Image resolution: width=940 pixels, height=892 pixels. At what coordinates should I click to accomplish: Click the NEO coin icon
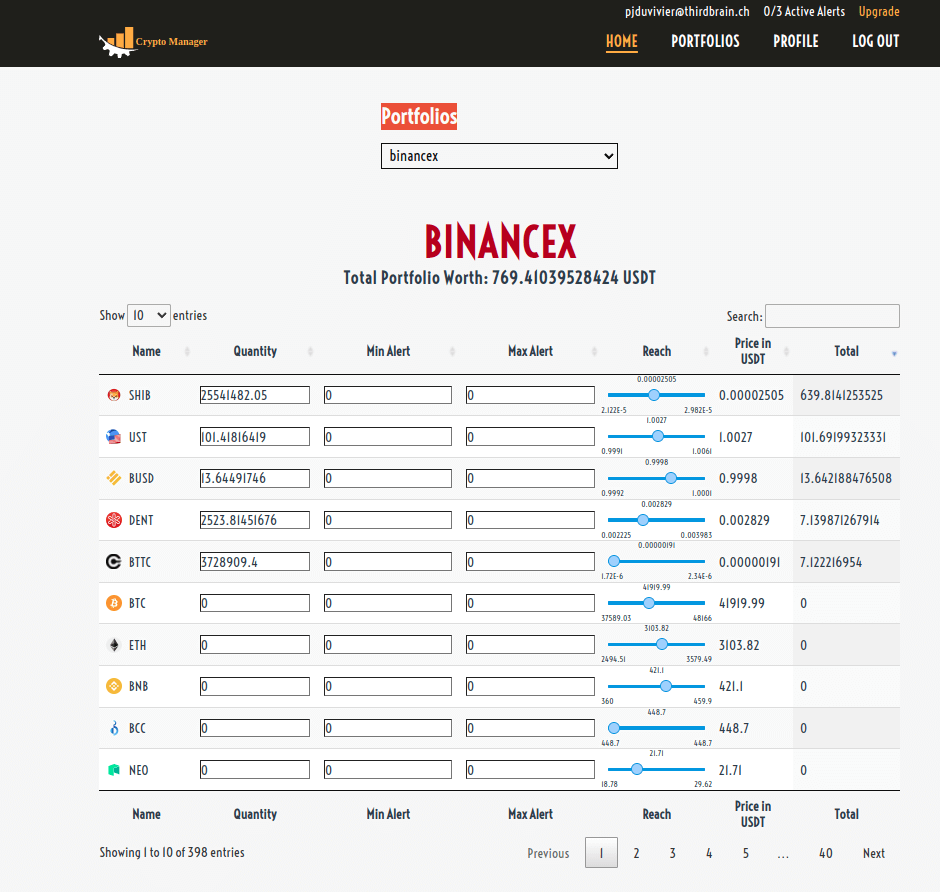pyautogui.click(x=114, y=770)
